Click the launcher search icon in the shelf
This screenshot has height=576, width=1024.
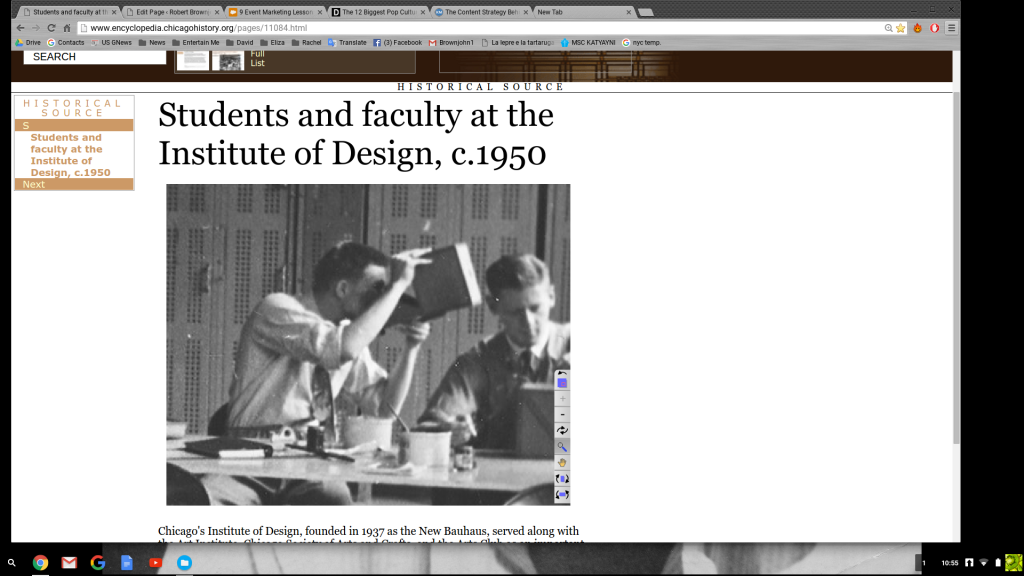click(x=12, y=562)
